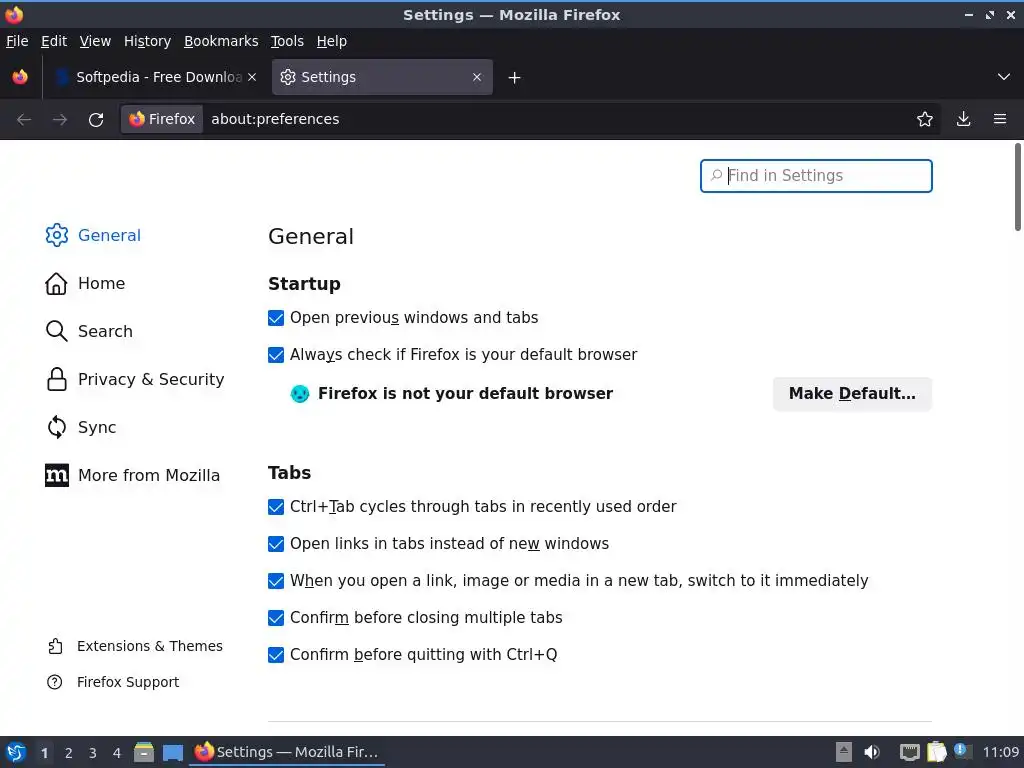The height and width of the screenshot is (768, 1024).
Task: Open the network tray icon
Action: tap(909, 752)
